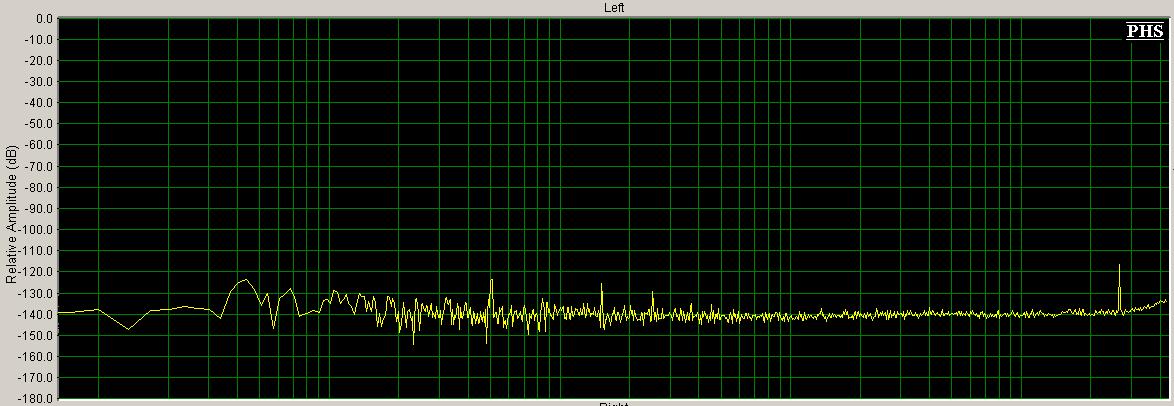1174x406 pixels.
Task: Select the -140.0 axis tick label
Action: coord(37,314)
